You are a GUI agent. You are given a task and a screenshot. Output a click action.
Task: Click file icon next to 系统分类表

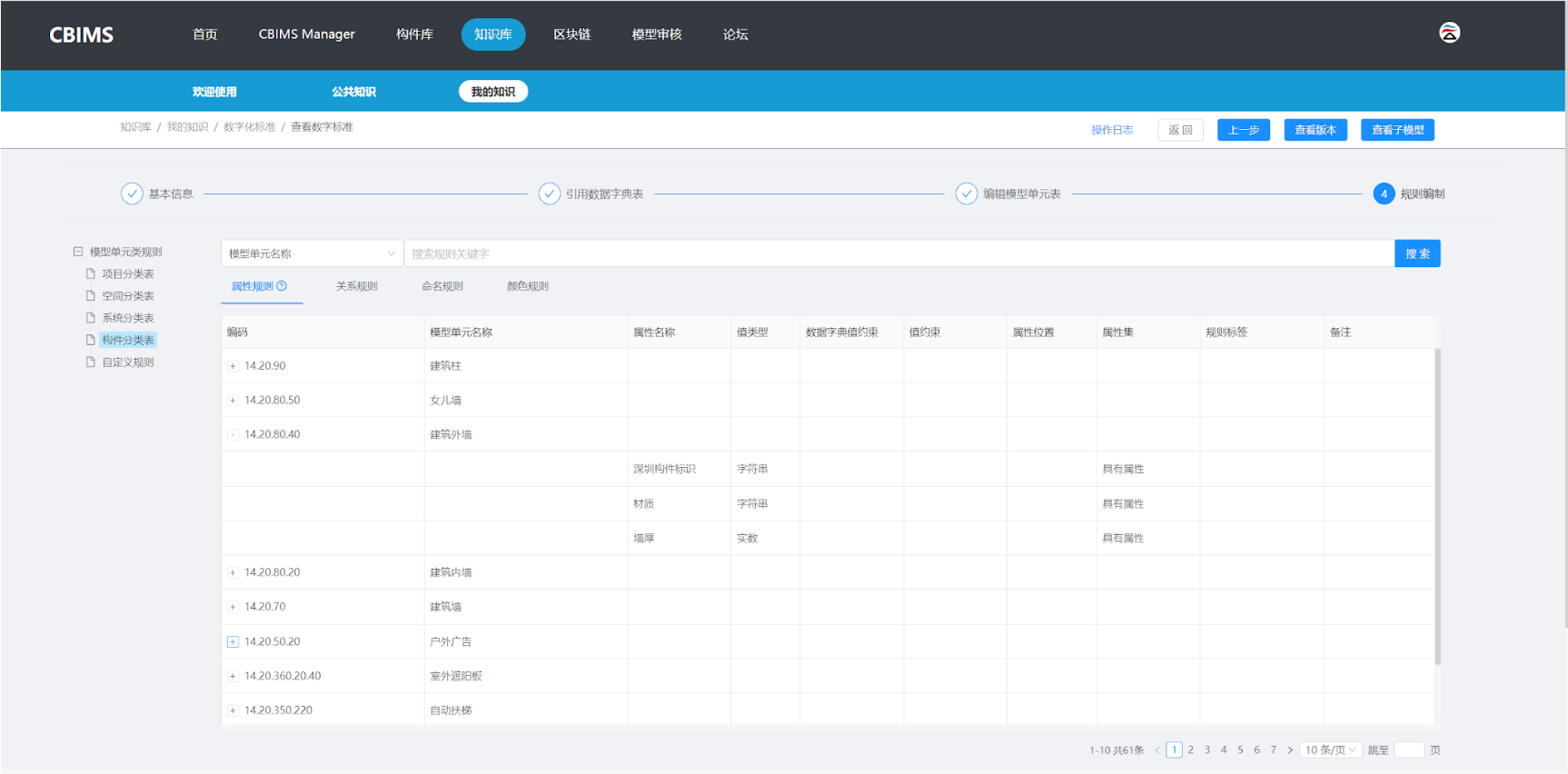(x=91, y=317)
